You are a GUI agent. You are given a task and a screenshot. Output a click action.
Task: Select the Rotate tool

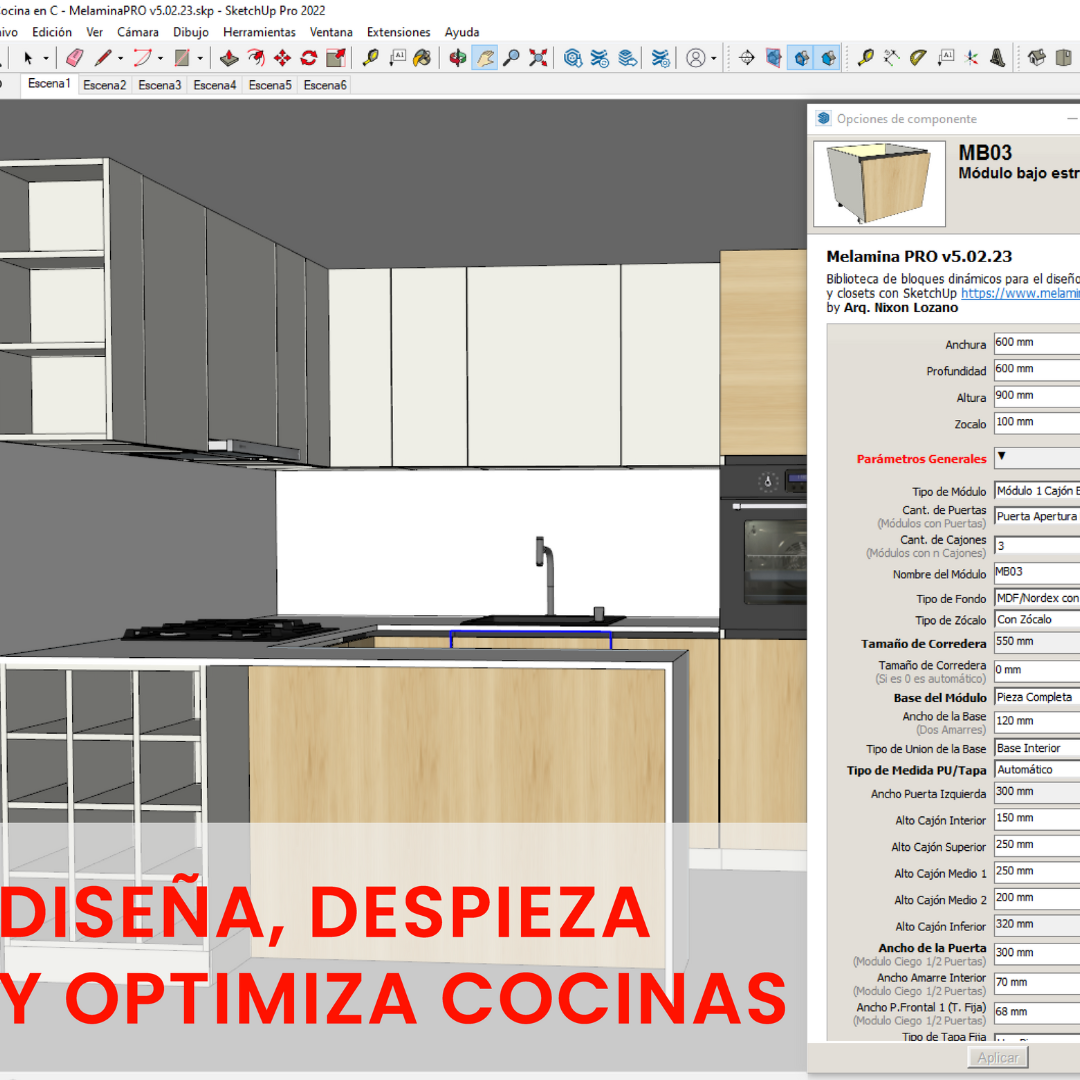coord(309,59)
